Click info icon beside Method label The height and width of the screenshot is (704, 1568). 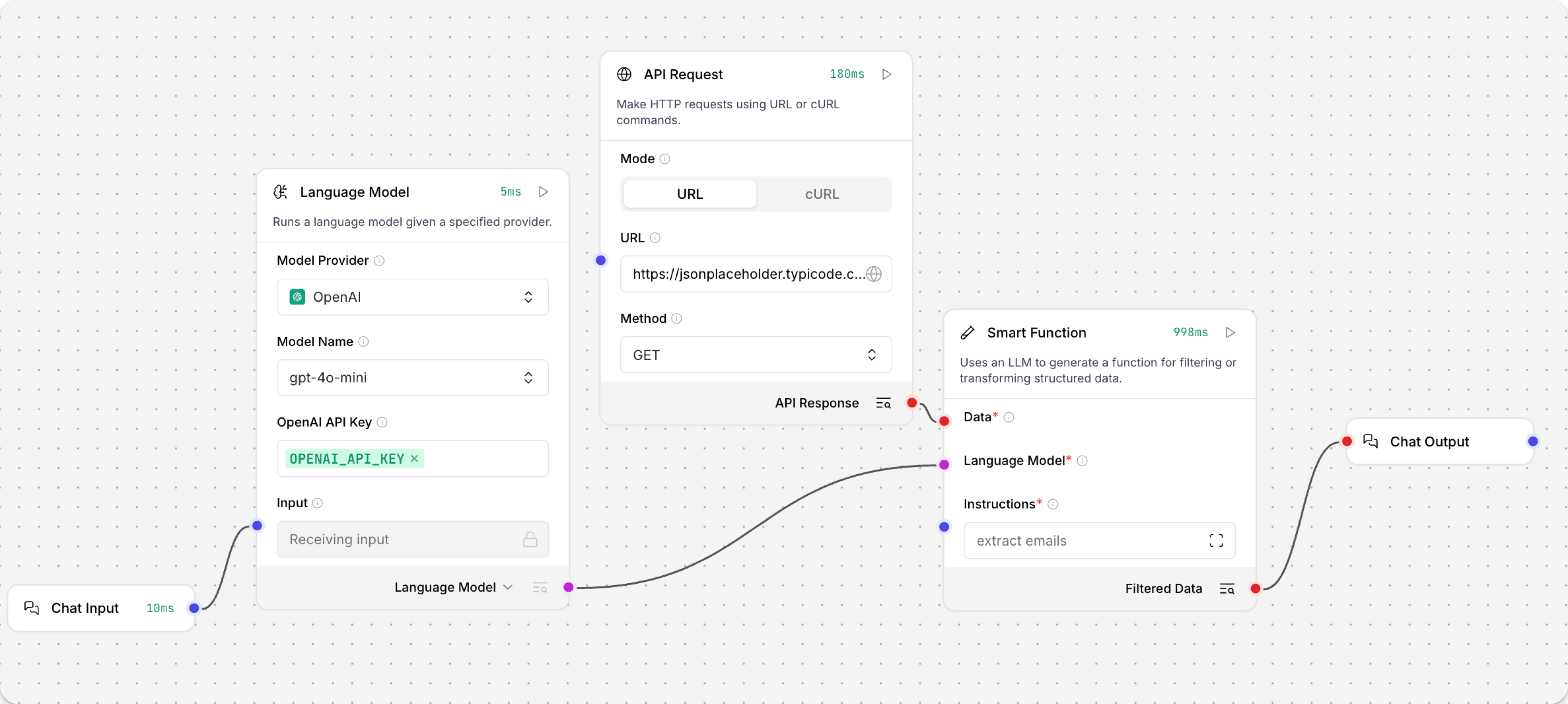tap(676, 318)
